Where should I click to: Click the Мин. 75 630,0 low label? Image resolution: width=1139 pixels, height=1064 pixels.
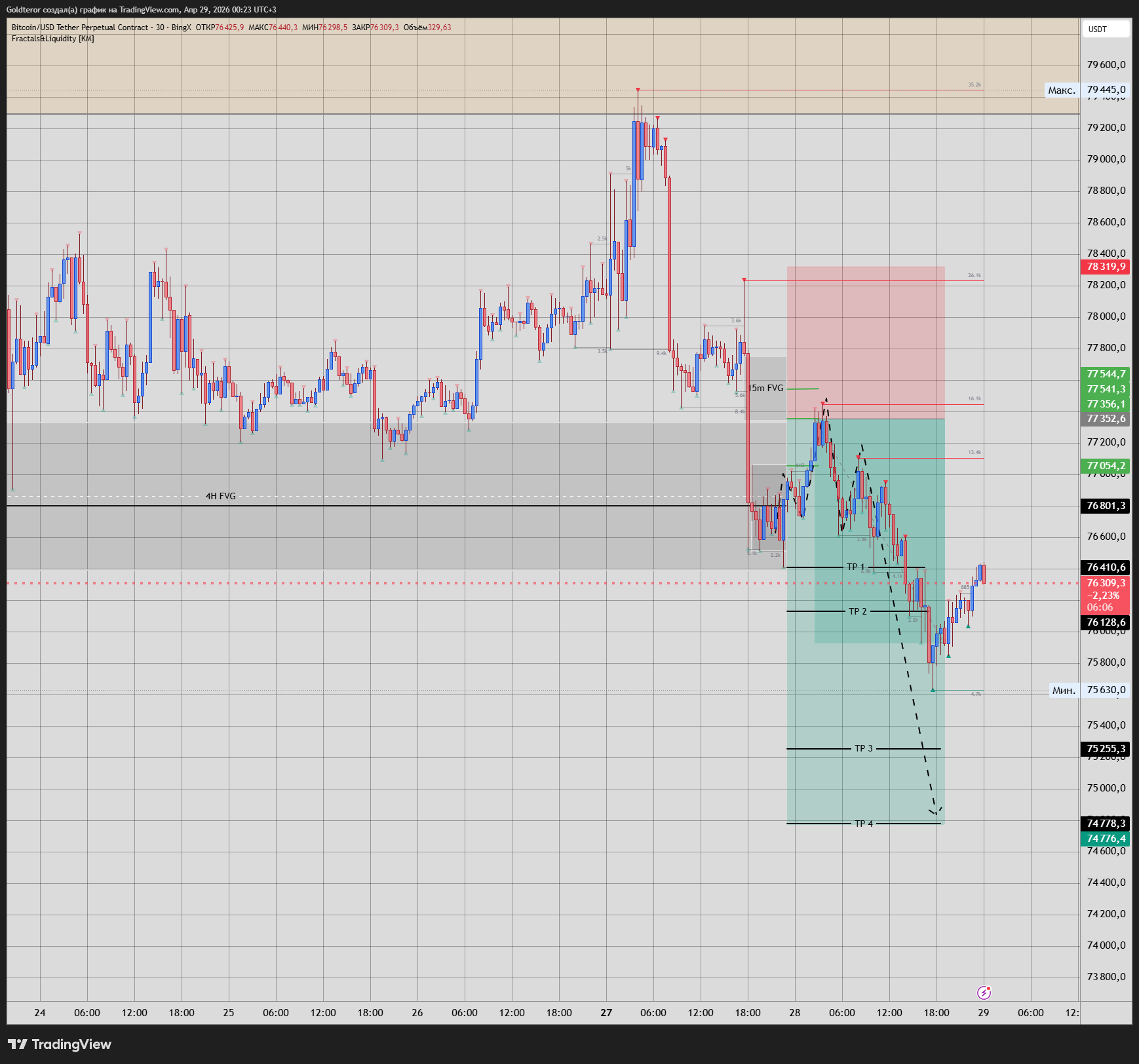[1089, 690]
